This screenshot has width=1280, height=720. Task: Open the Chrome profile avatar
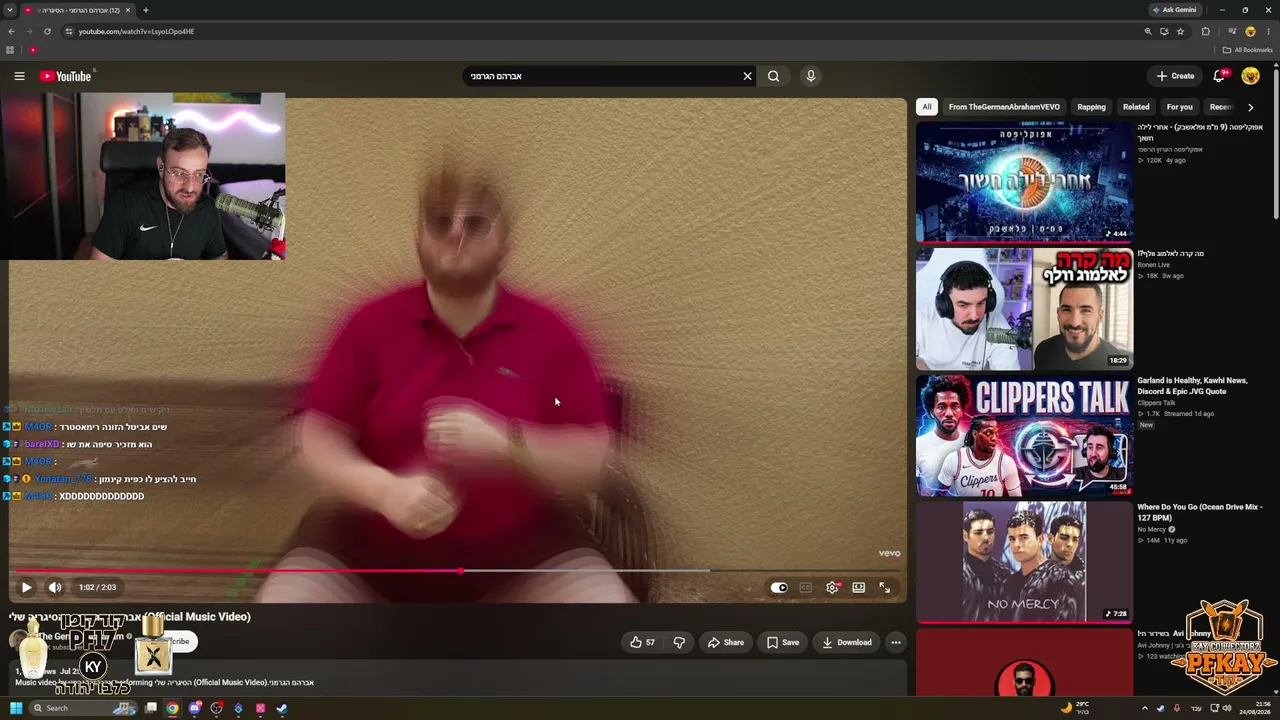point(1250,31)
